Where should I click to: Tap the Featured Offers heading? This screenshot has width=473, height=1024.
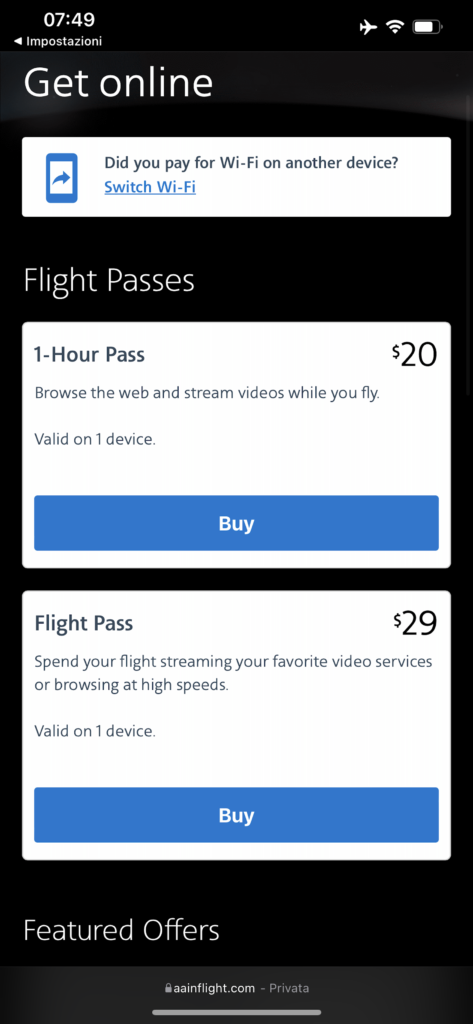(122, 929)
